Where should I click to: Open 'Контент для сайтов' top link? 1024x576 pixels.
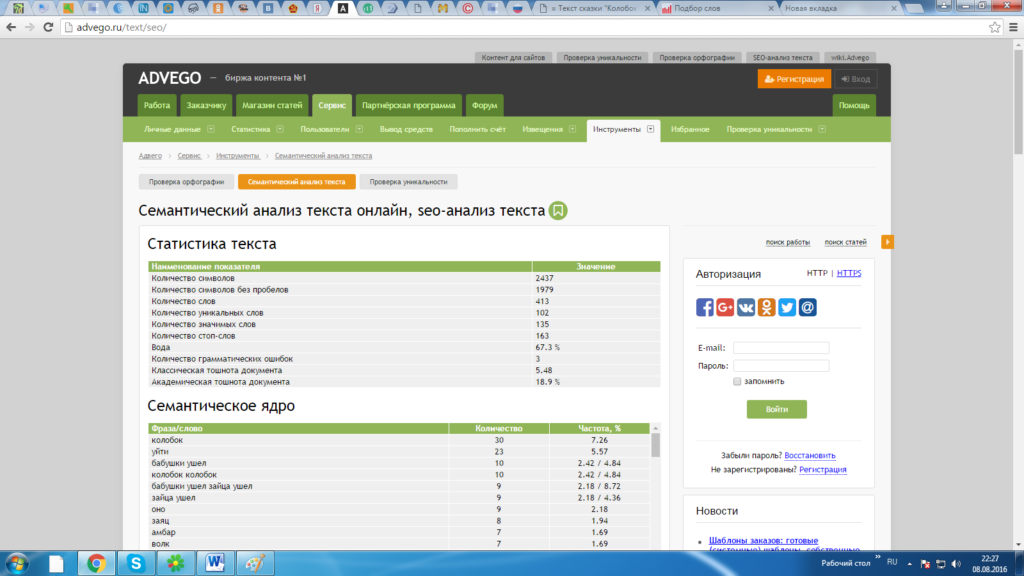tap(513, 57)
